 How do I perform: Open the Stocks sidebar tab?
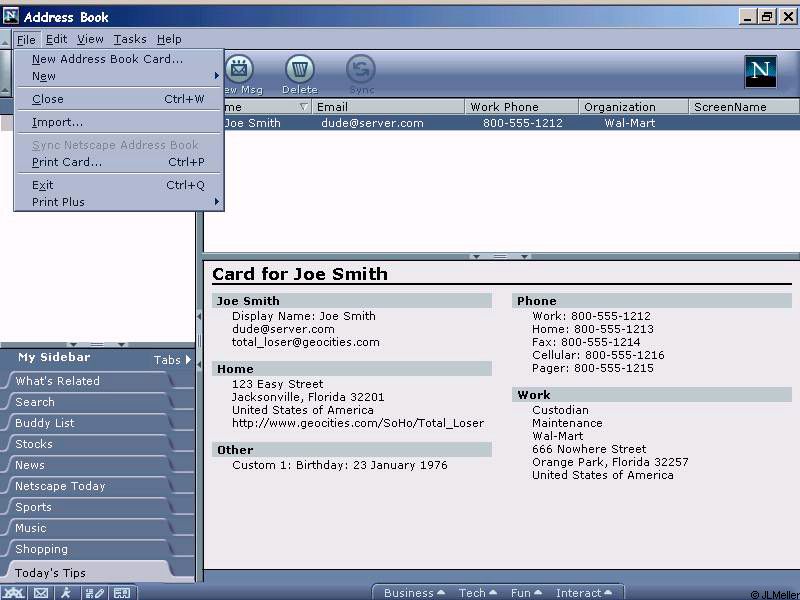(89, 444)
